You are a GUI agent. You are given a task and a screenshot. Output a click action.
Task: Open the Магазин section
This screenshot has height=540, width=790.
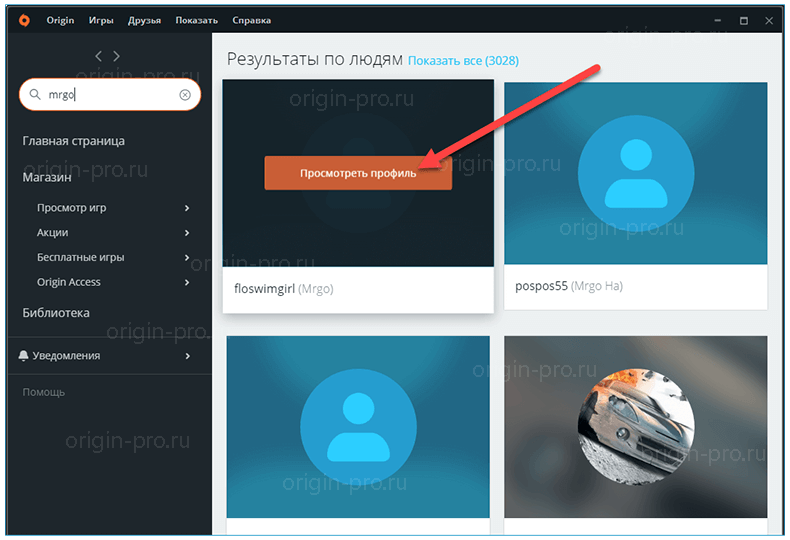tap(47, 177)
